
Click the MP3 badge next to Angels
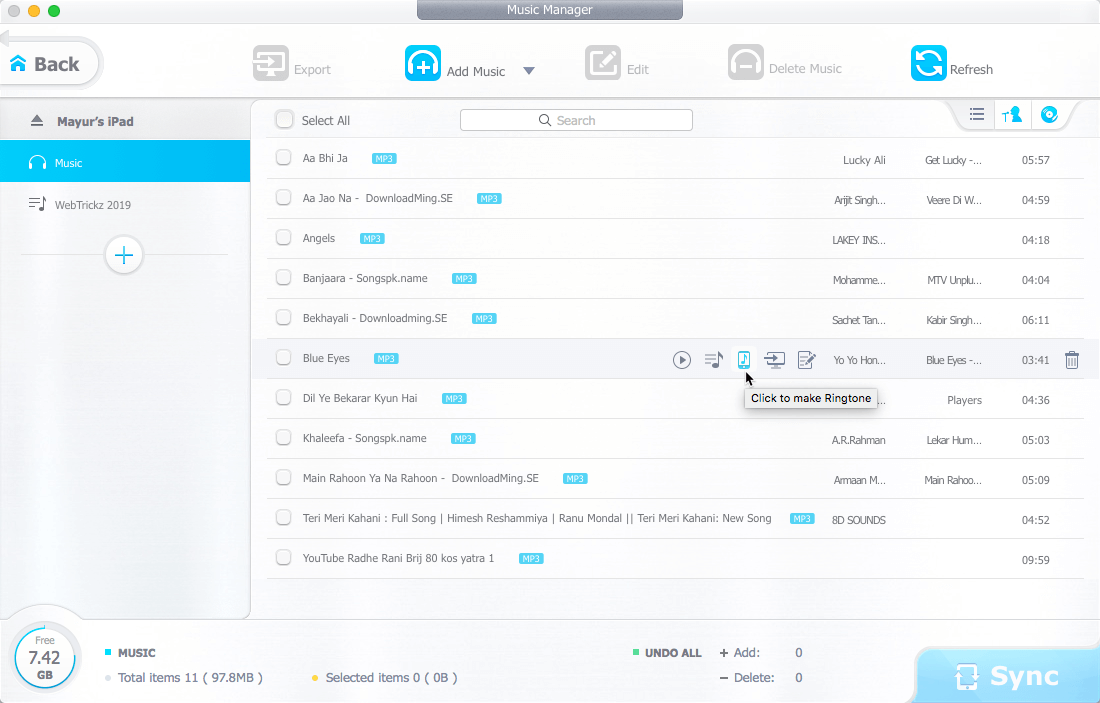click(x=372, y=239)
